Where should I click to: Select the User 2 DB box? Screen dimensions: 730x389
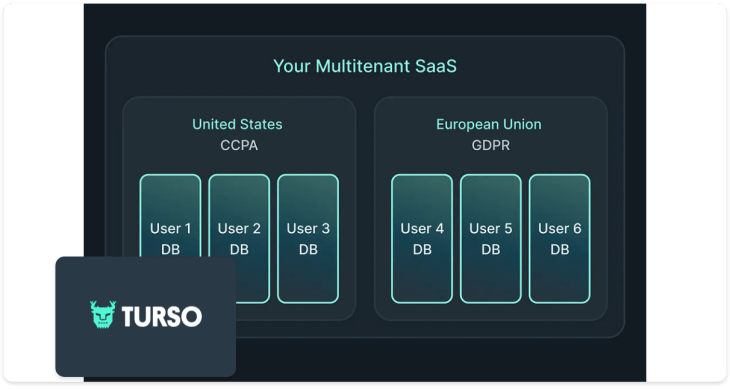point(239,238)
